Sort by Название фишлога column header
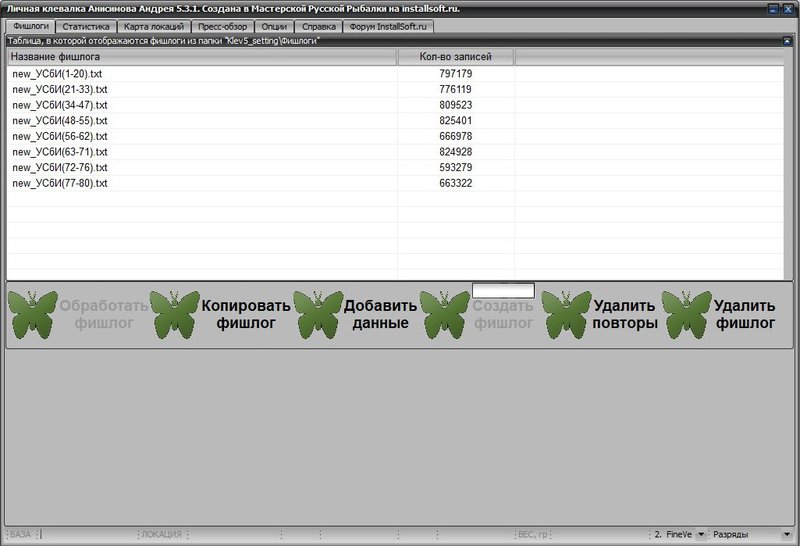The height and width of the screenshot is (546, 800). pos(202,57)
